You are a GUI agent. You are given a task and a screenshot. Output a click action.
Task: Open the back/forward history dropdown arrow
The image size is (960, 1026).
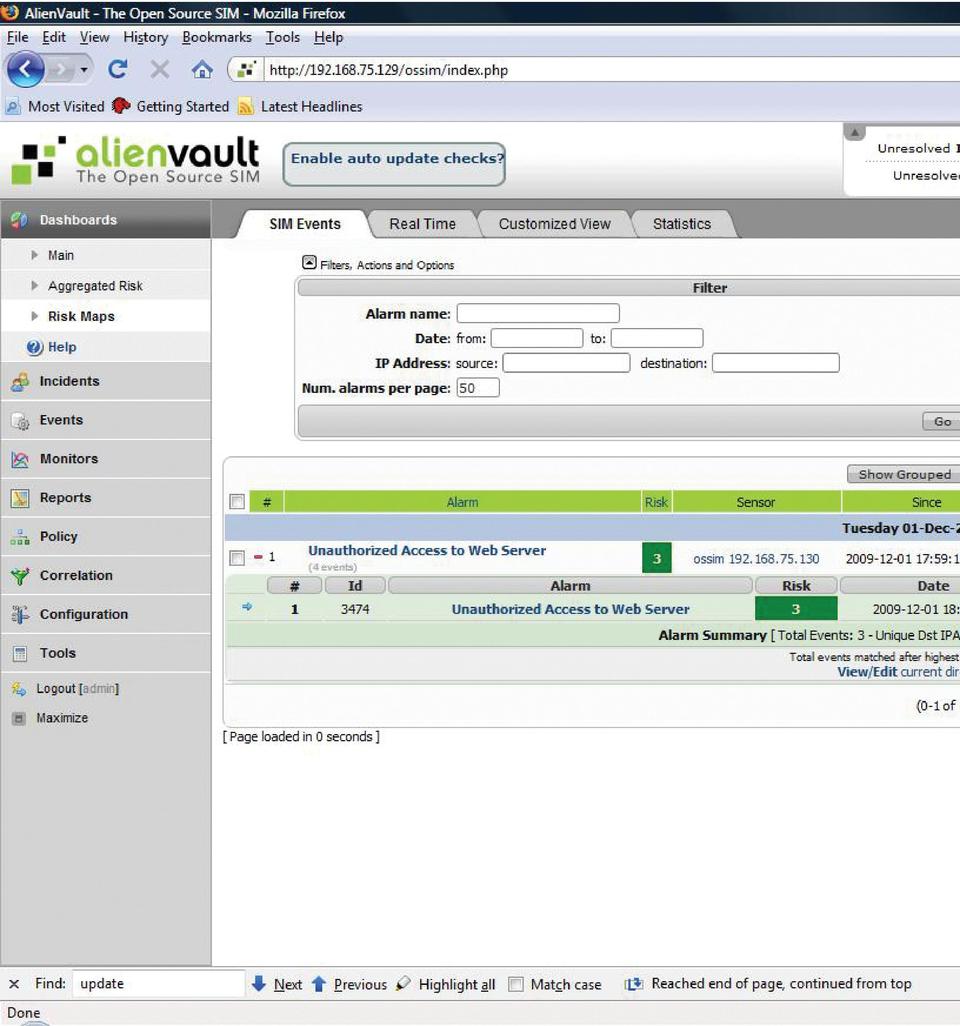(84, 69)
